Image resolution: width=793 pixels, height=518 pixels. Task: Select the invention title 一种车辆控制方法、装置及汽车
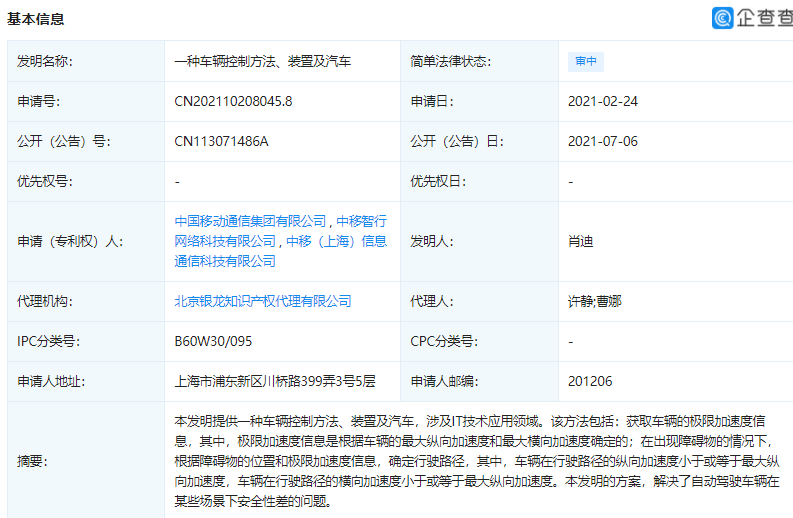point(262,61)
